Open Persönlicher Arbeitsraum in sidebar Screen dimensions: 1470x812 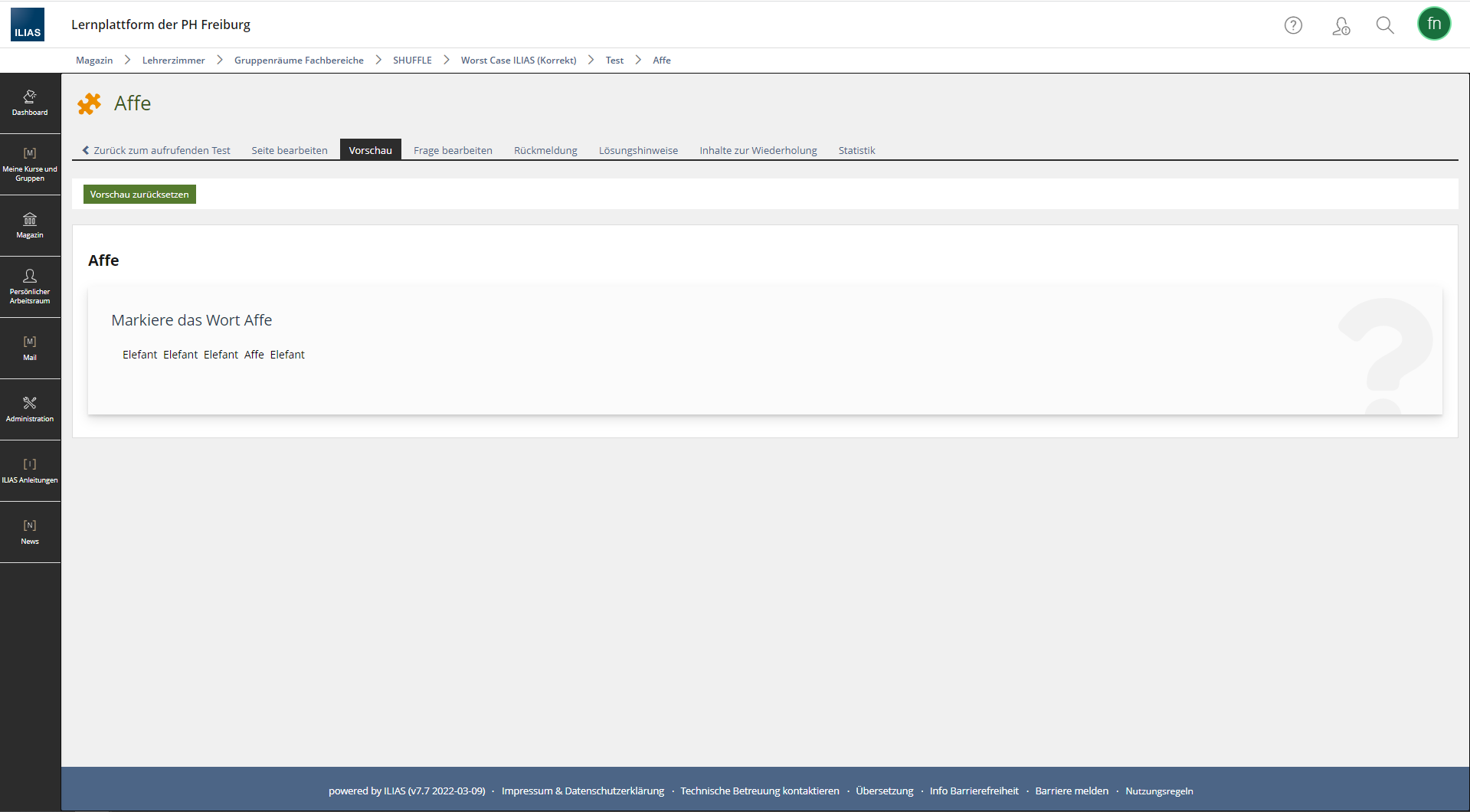tap(30, 286)
